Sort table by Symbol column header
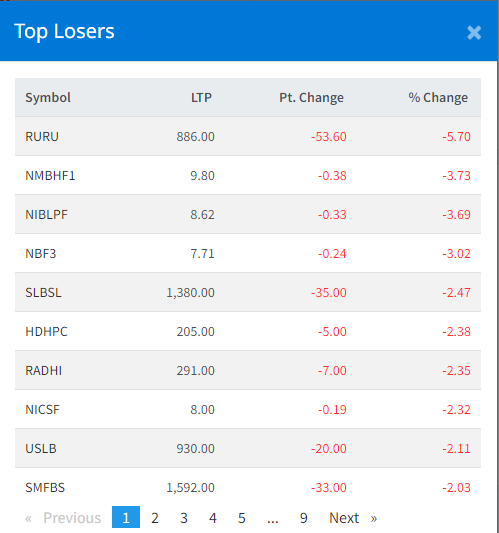The height and width of the screenshot is (533, 499). coord(48,98)
